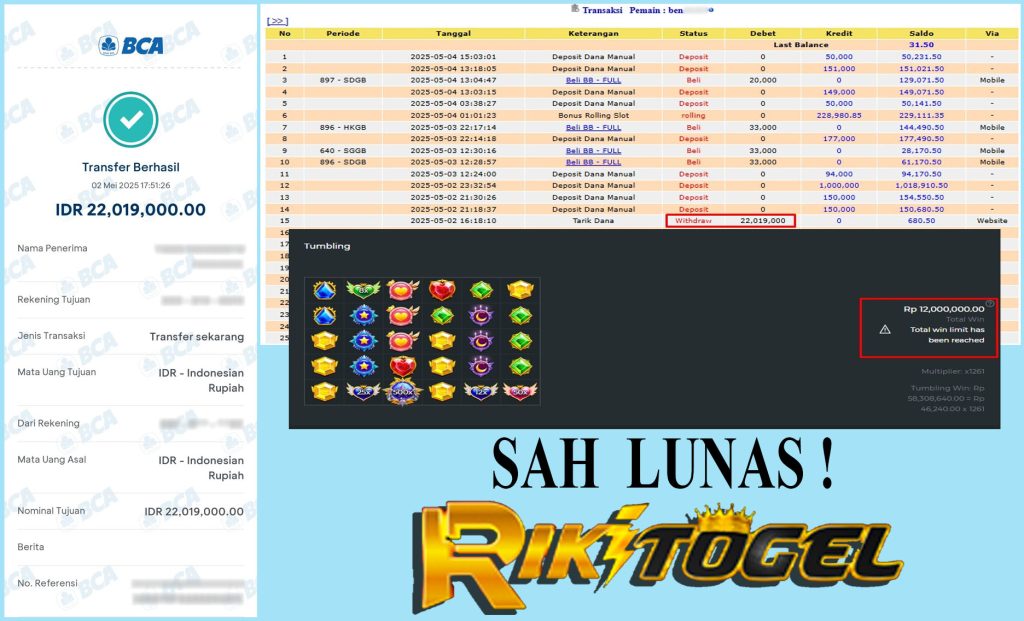Click the Saldo value 680.50
This screenshot has height=621, width=1024.
[921, 221]
